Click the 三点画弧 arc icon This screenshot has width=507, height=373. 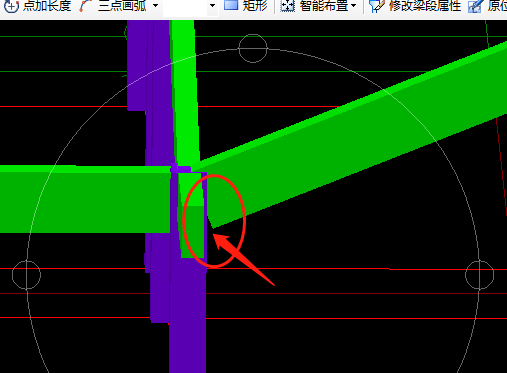tap(85, 6)
